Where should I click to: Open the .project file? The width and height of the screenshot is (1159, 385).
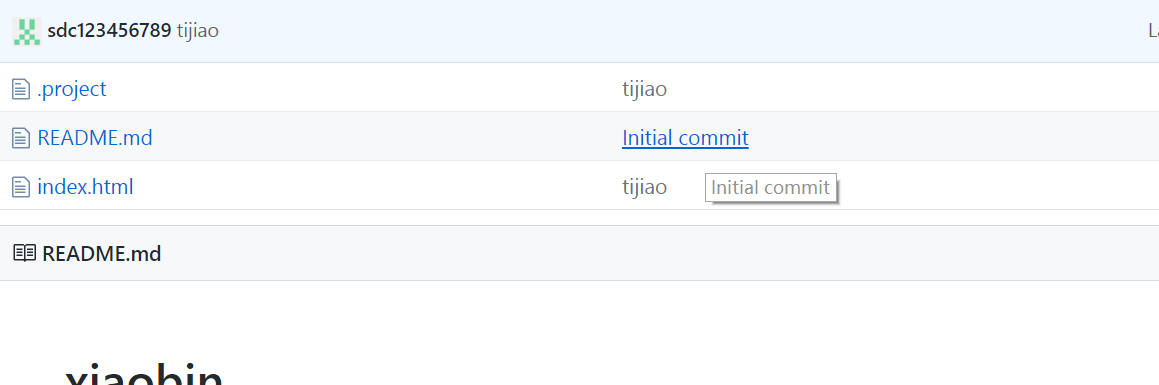72,89
